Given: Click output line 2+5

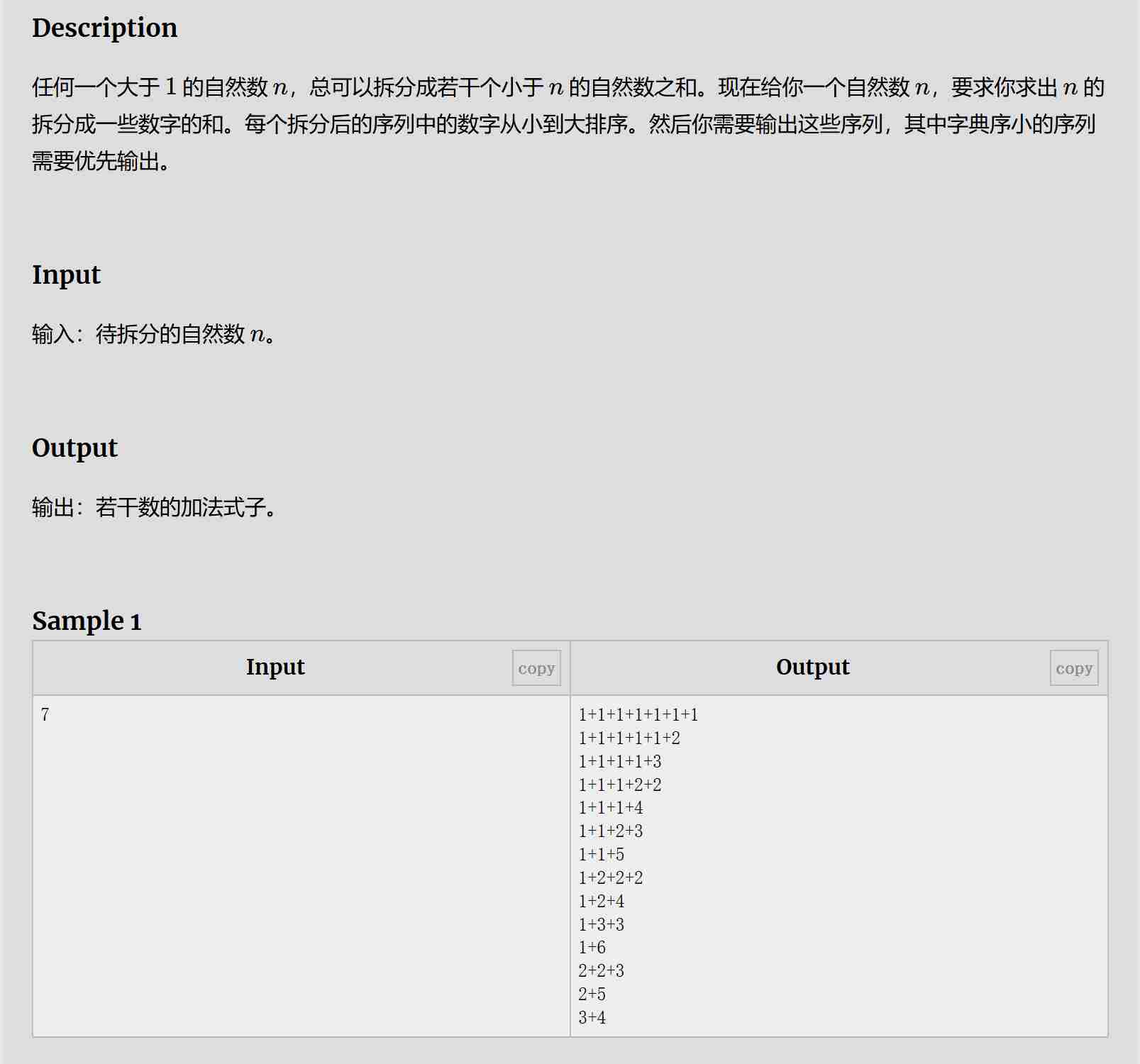Looking at the screenshot, I should [x=592, y=994].
